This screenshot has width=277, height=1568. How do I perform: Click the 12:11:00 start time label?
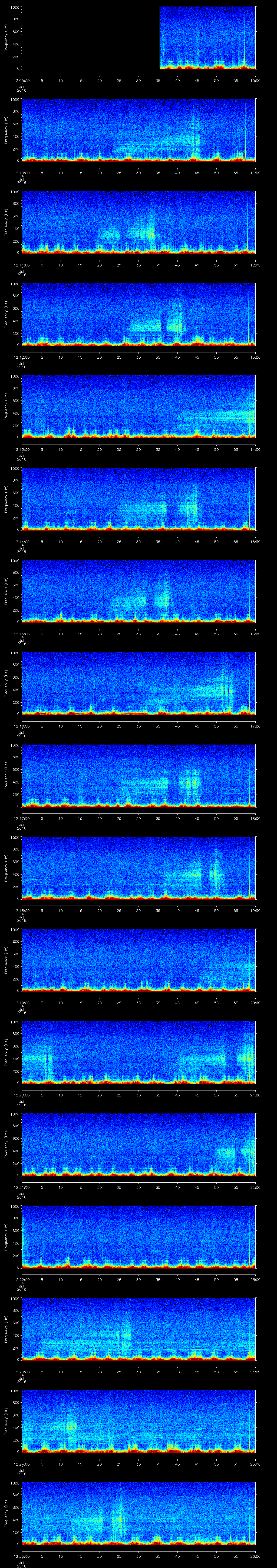tap(22, 265)
